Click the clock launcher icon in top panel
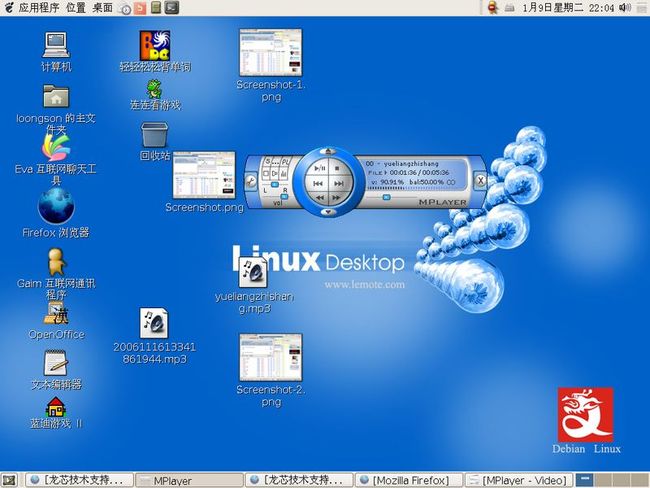This screenshot has height=488, width=650. [125, 9]
